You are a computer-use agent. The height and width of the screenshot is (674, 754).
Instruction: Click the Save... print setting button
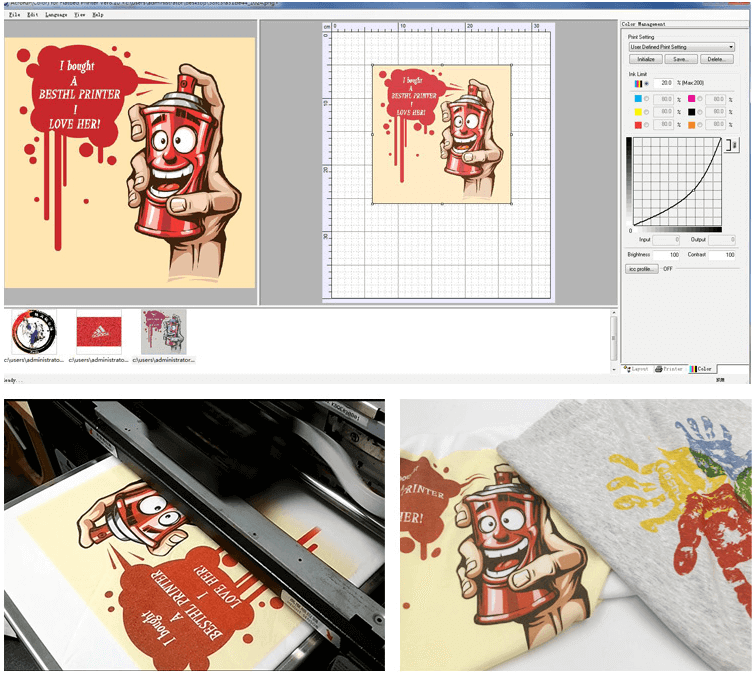(680, 59)
